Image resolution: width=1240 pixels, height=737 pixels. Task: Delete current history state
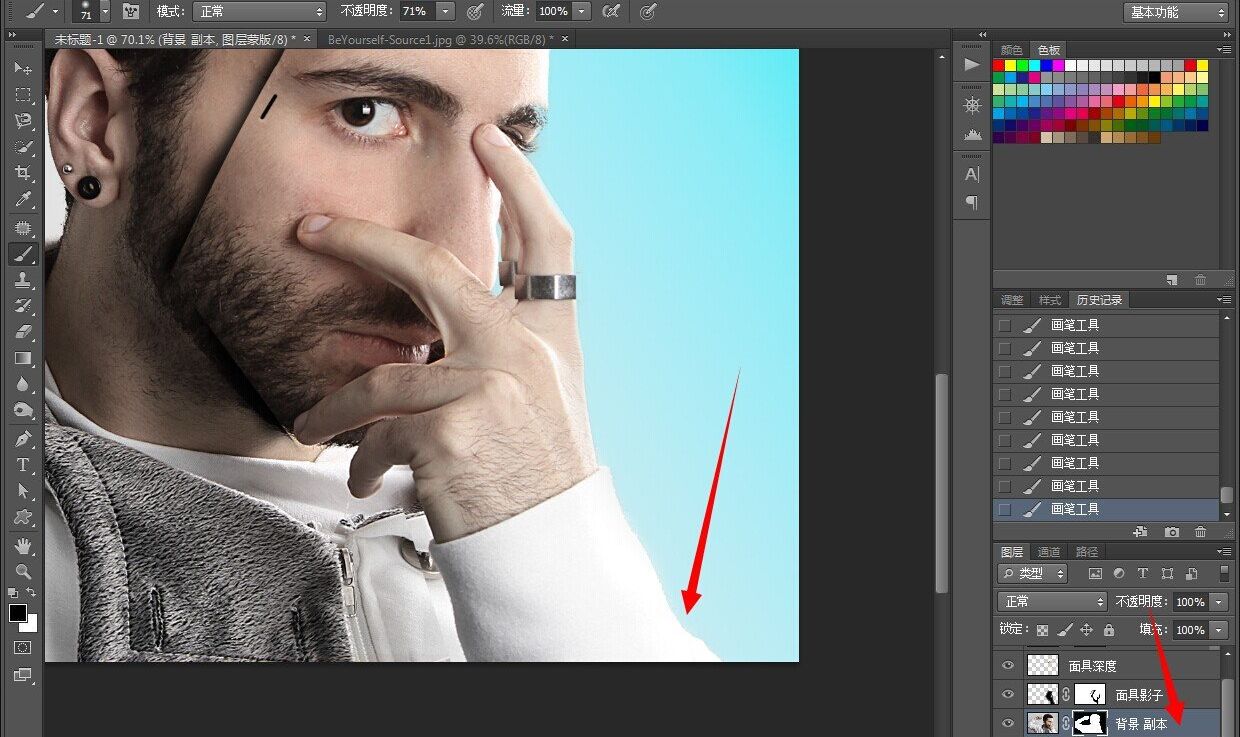click(x=1201, y=532)
